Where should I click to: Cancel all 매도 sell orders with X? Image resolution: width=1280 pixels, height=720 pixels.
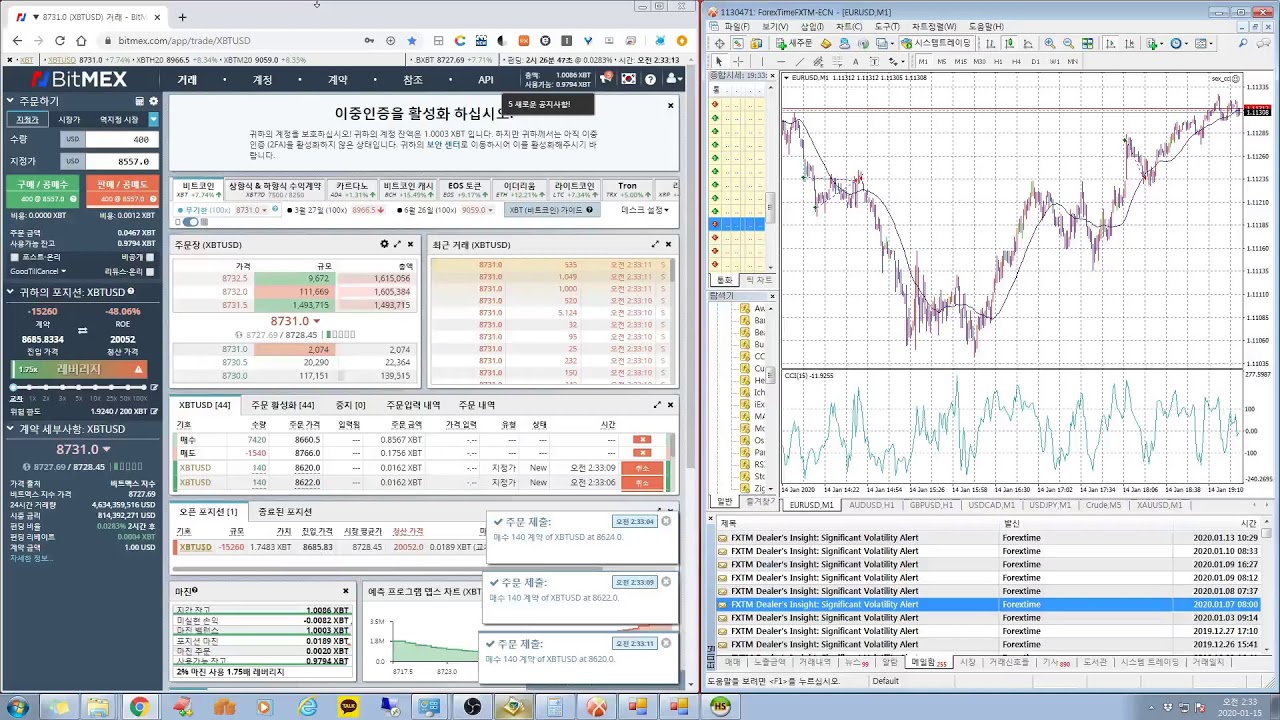pos(642,453)
